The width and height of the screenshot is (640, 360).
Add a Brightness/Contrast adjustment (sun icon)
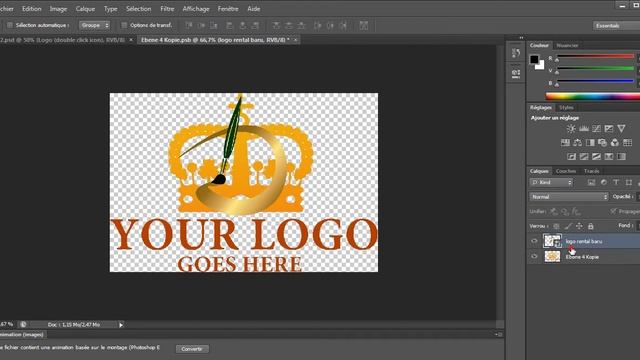tap(571, 129)
